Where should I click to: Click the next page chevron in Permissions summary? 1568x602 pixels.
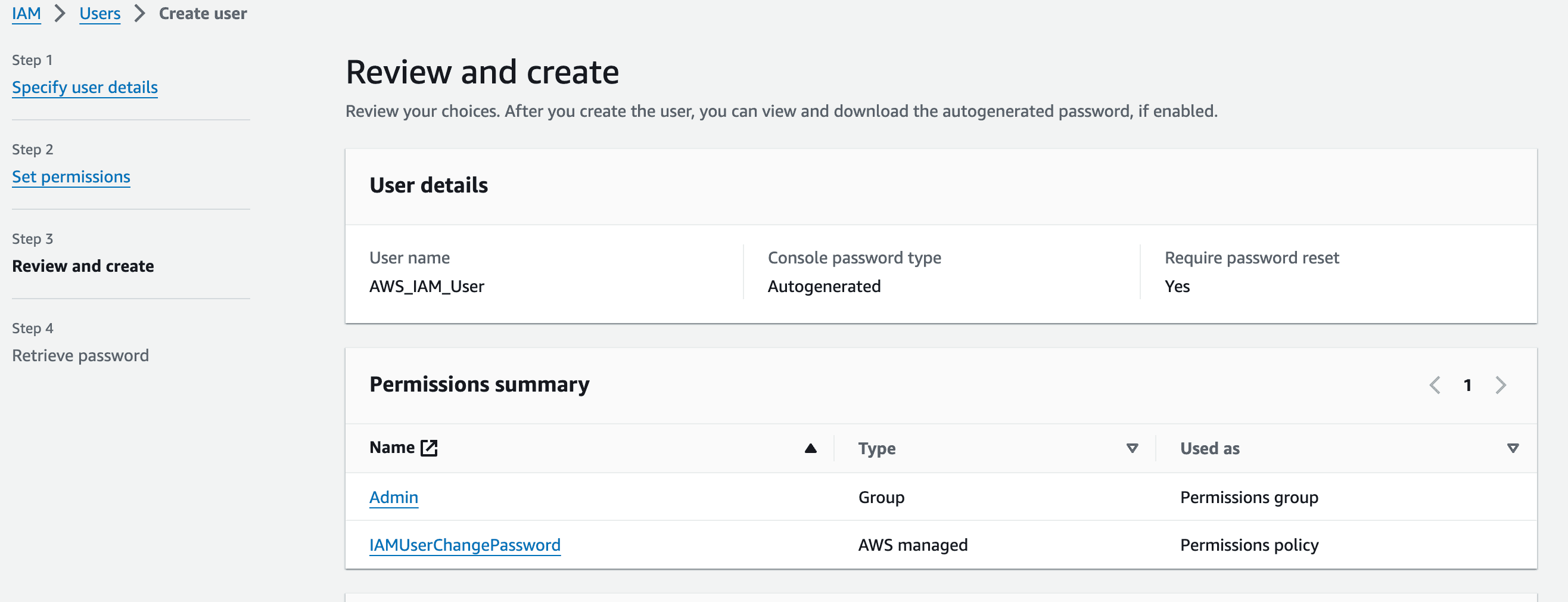click(x=1502, y=385)
